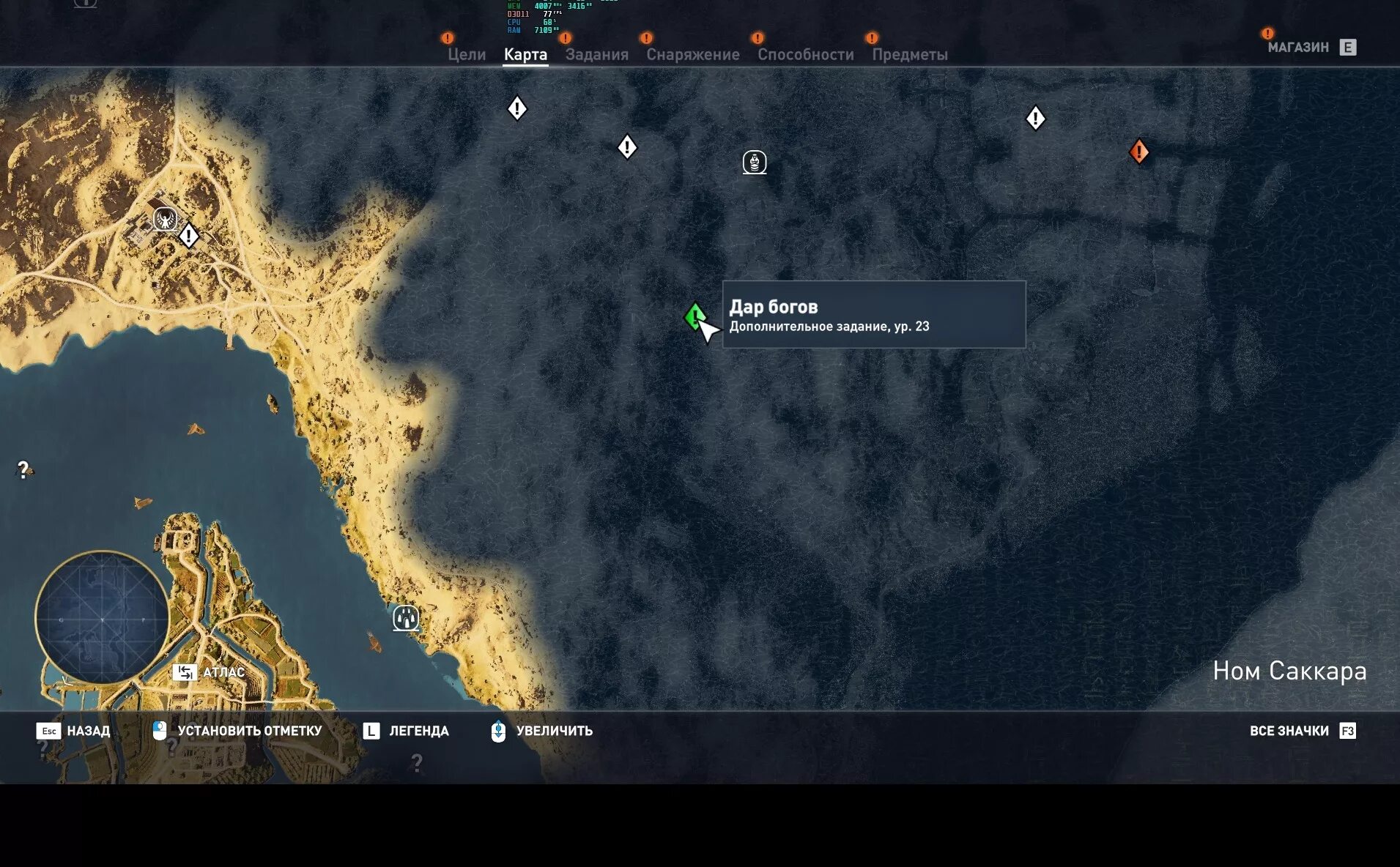Click the E key icon beside МАГАЗИН
This screenshot has width=1400, height=867.
1347,48
